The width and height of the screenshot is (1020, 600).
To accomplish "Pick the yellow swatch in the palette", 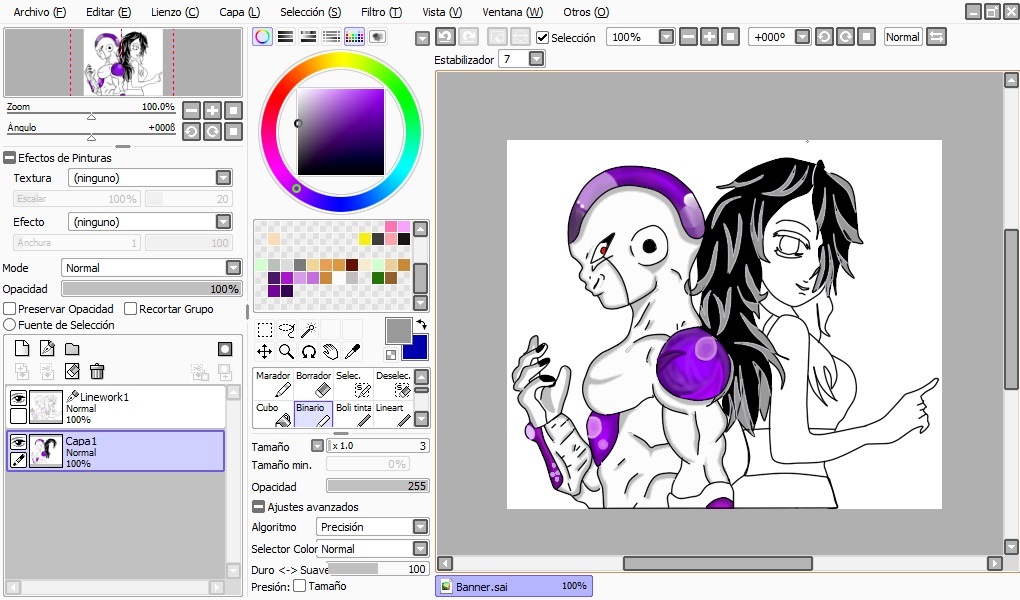I will coord(364,239).
